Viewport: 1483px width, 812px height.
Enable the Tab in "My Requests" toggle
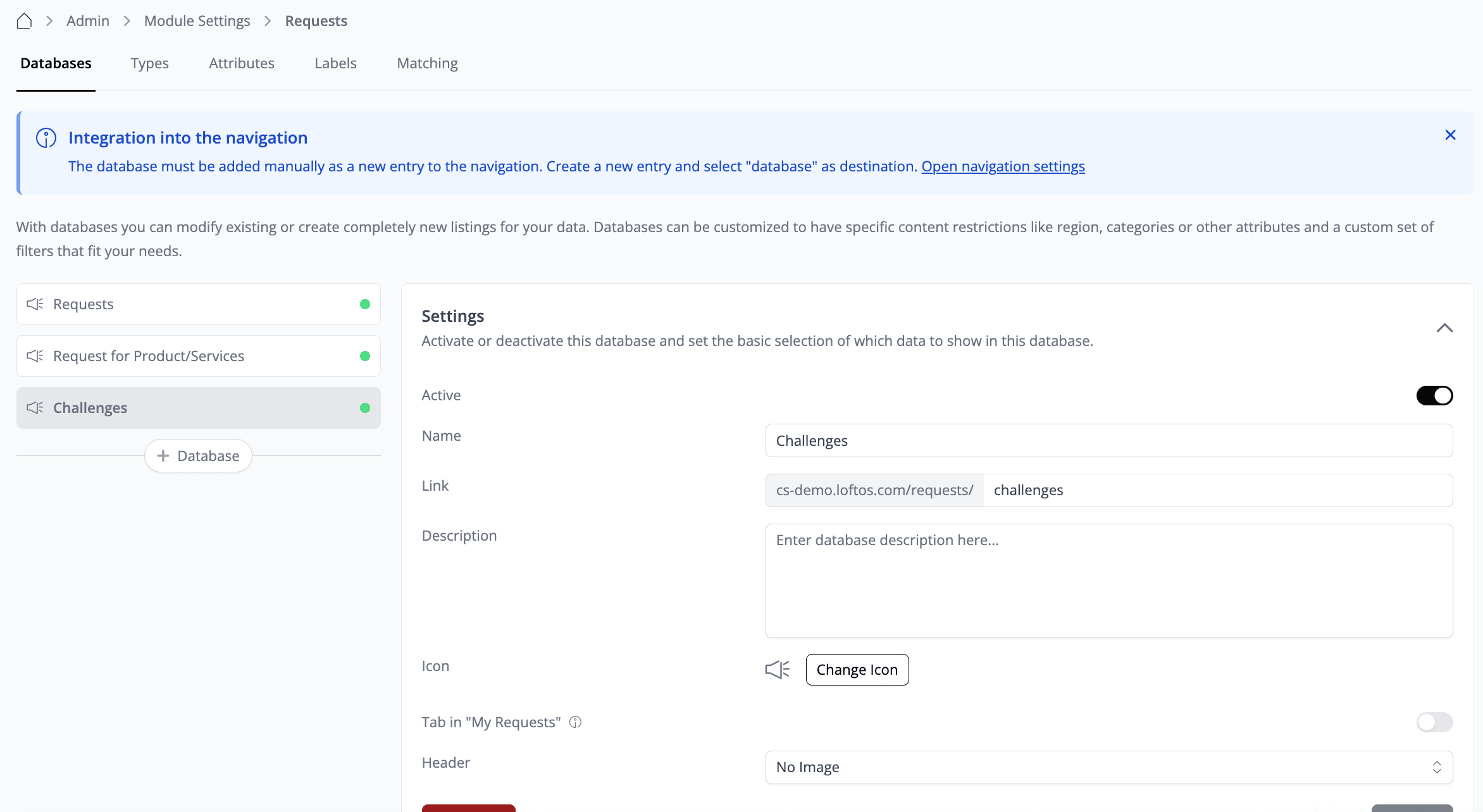1434,722
